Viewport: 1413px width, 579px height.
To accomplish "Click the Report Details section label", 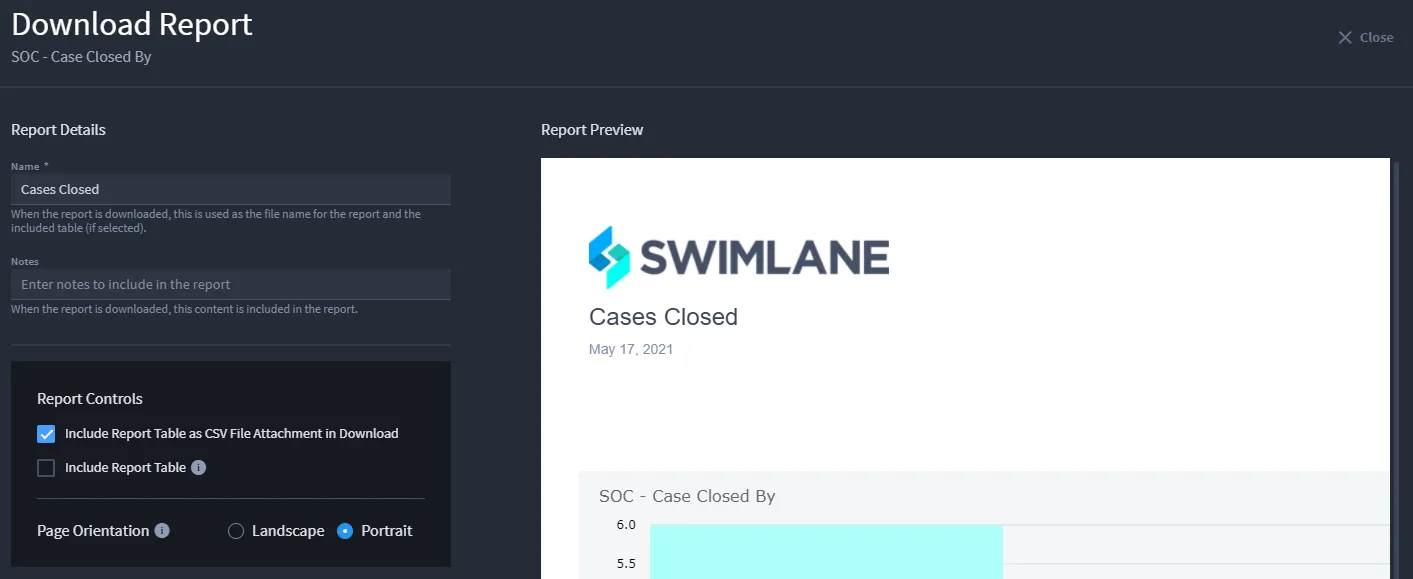I will [x=58, y=130].
